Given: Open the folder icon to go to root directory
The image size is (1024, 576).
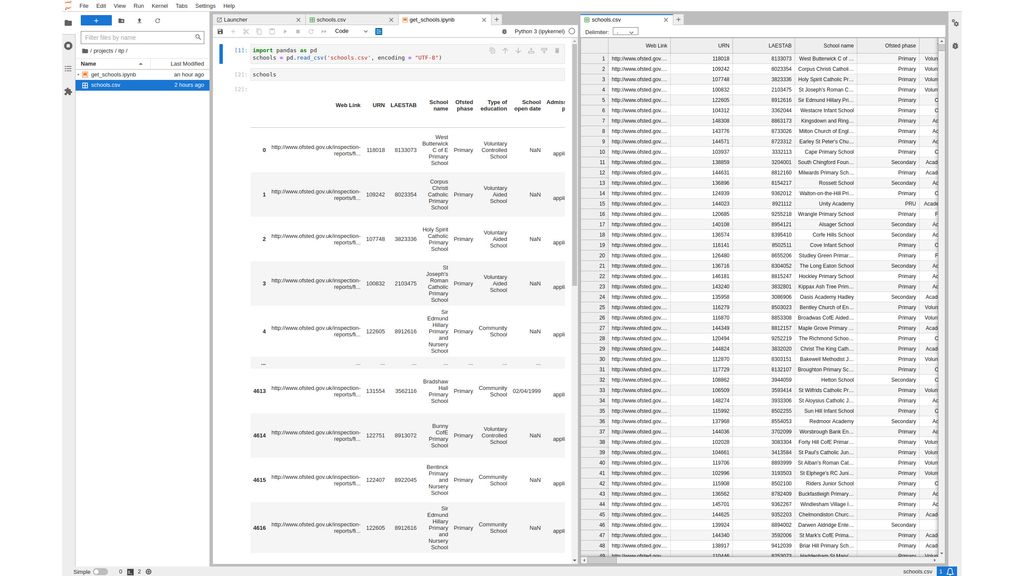Looking at the screenshot, I should pyautogui.click(x=85, y=50).
